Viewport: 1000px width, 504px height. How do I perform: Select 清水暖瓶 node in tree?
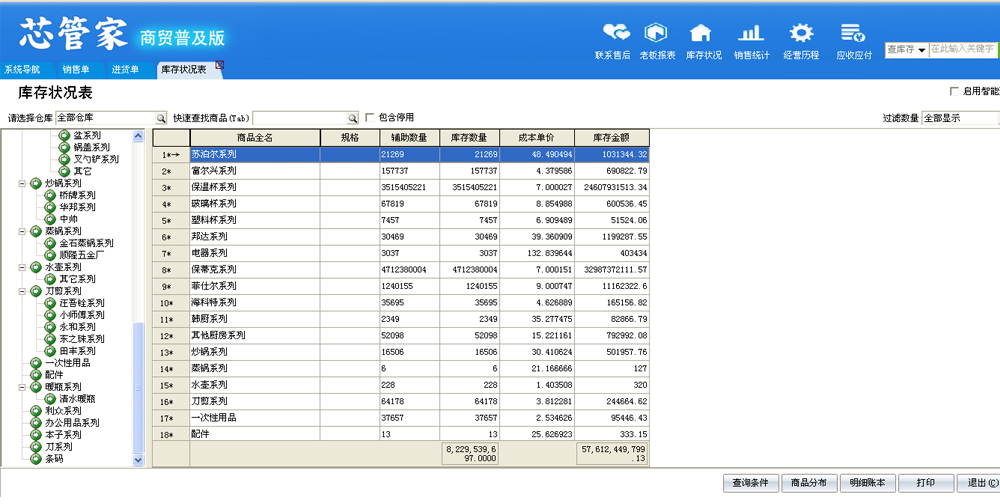click(77, 399)
